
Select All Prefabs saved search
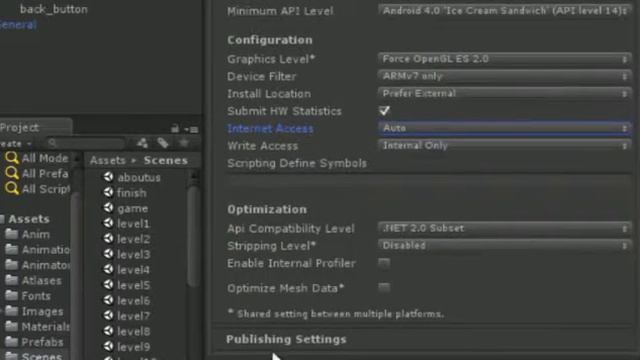pos(37,173)
